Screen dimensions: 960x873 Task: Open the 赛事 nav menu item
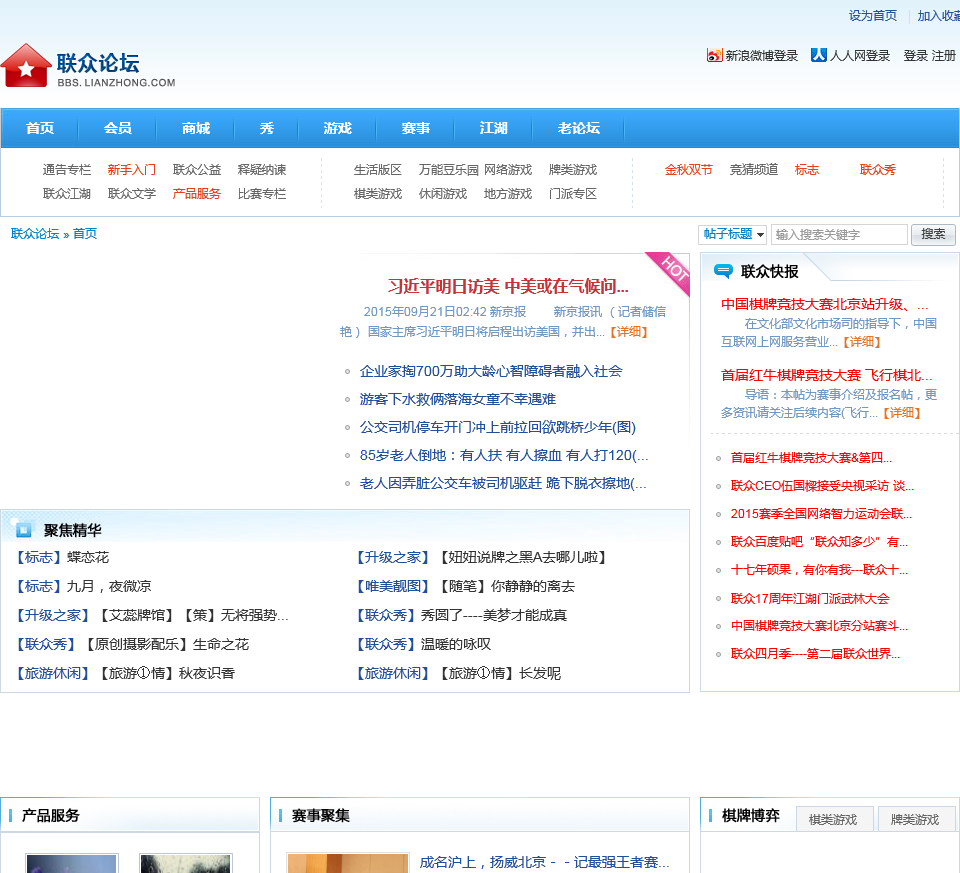(415, 128)
